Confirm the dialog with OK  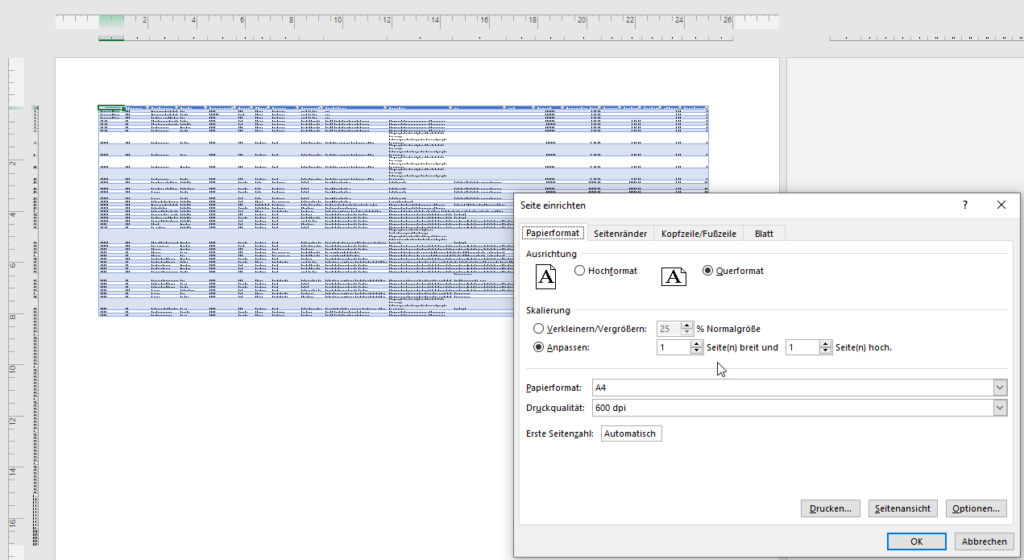tap(916, 541)
